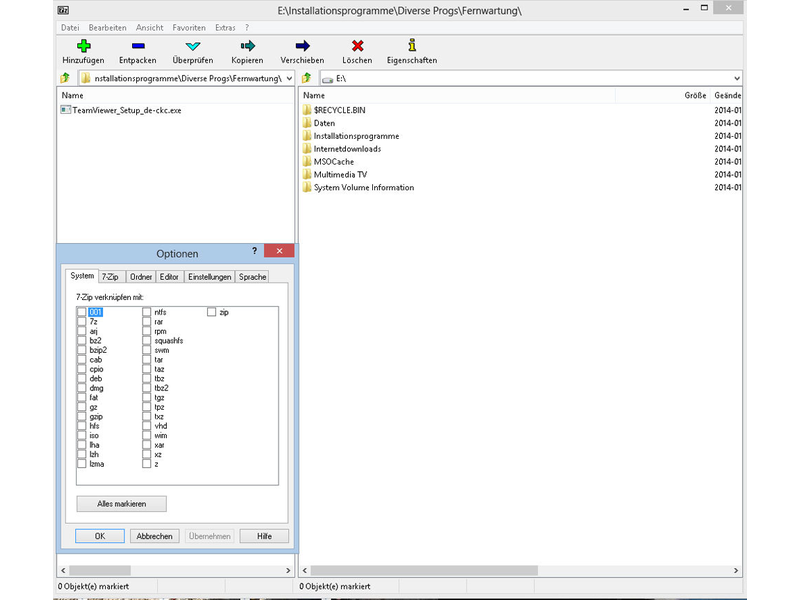
Task: Click the 7-Zip application icon in title bar
Action: pyautogui.click(x=63, y=10)
